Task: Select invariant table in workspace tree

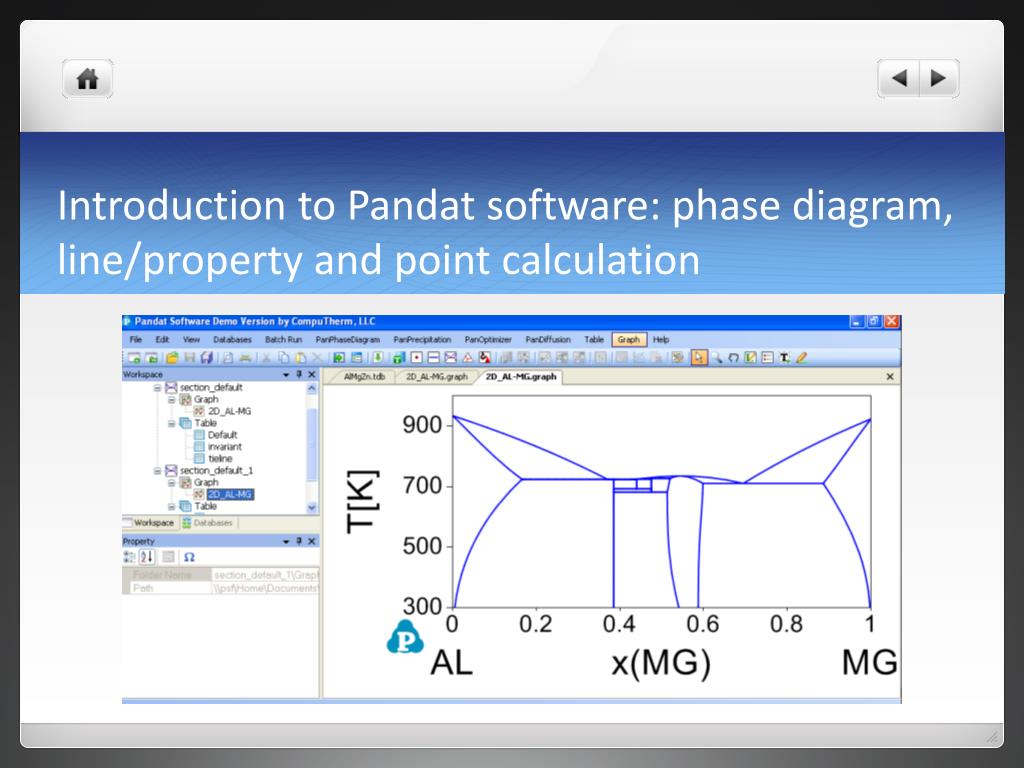Action: [x=225, y=447]
